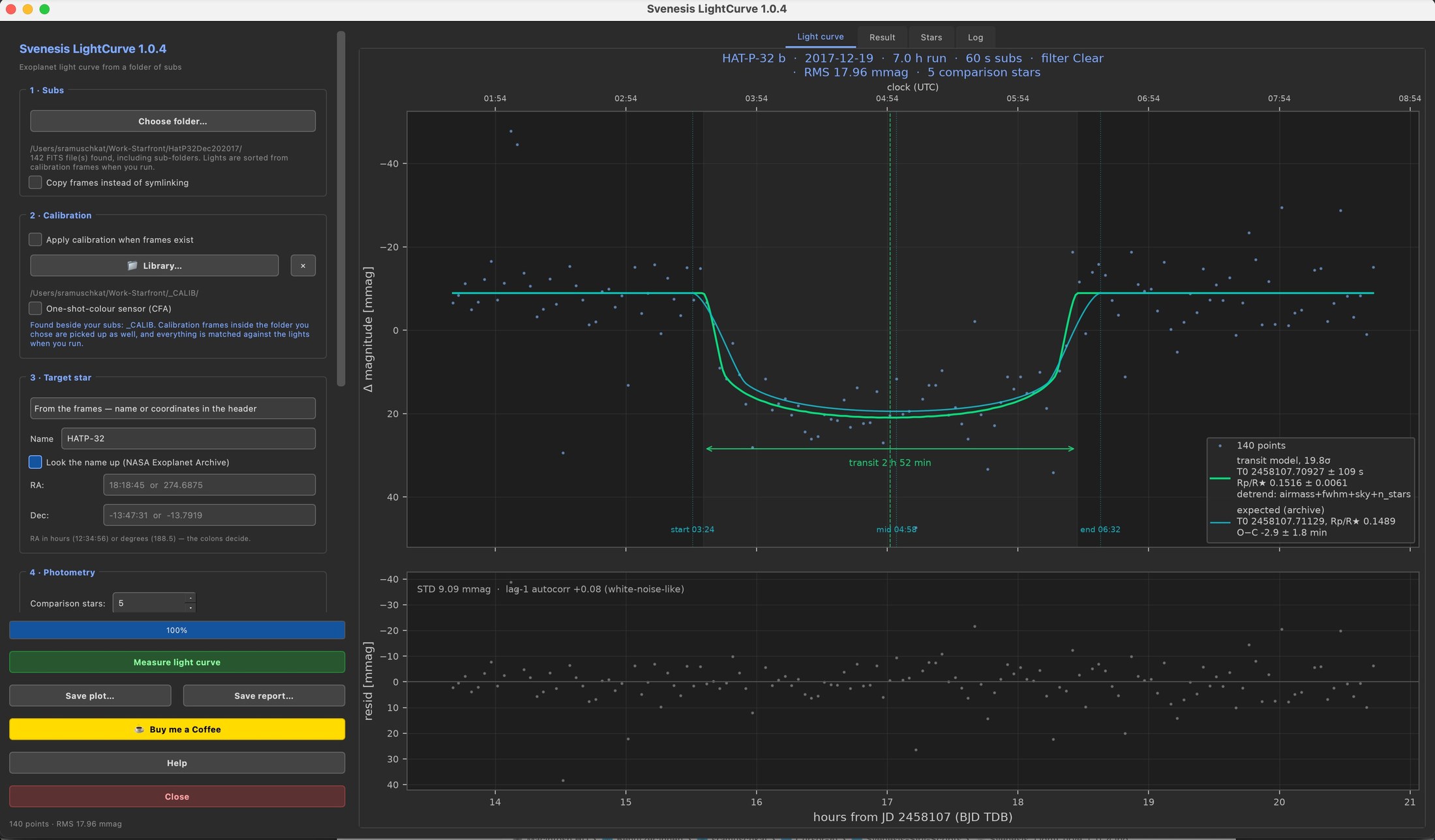
Task: Click the 'mid 04:58' marker label
Action: pos(897,530)
